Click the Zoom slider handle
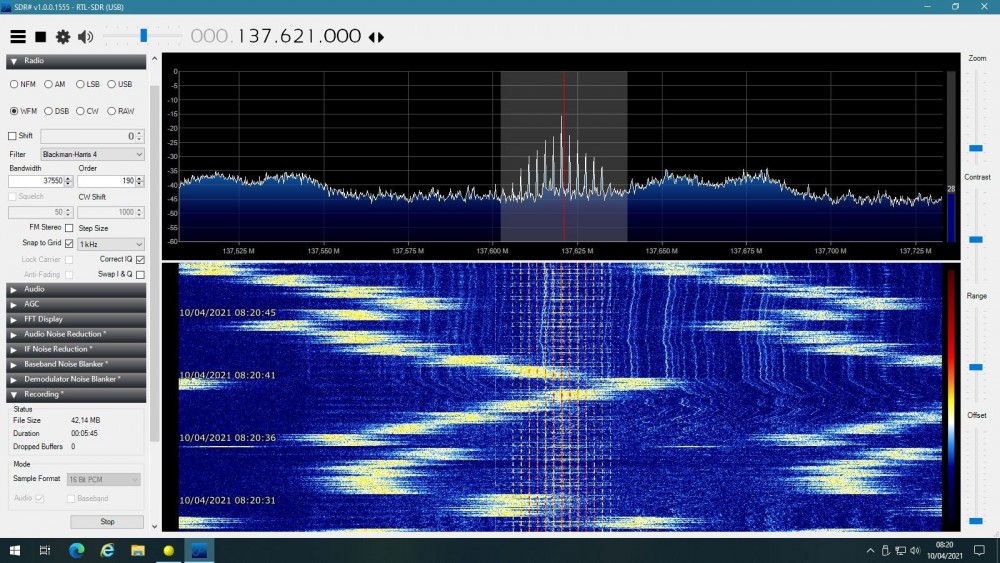This screenshot has width=1000, height=563. coord(976,148)
